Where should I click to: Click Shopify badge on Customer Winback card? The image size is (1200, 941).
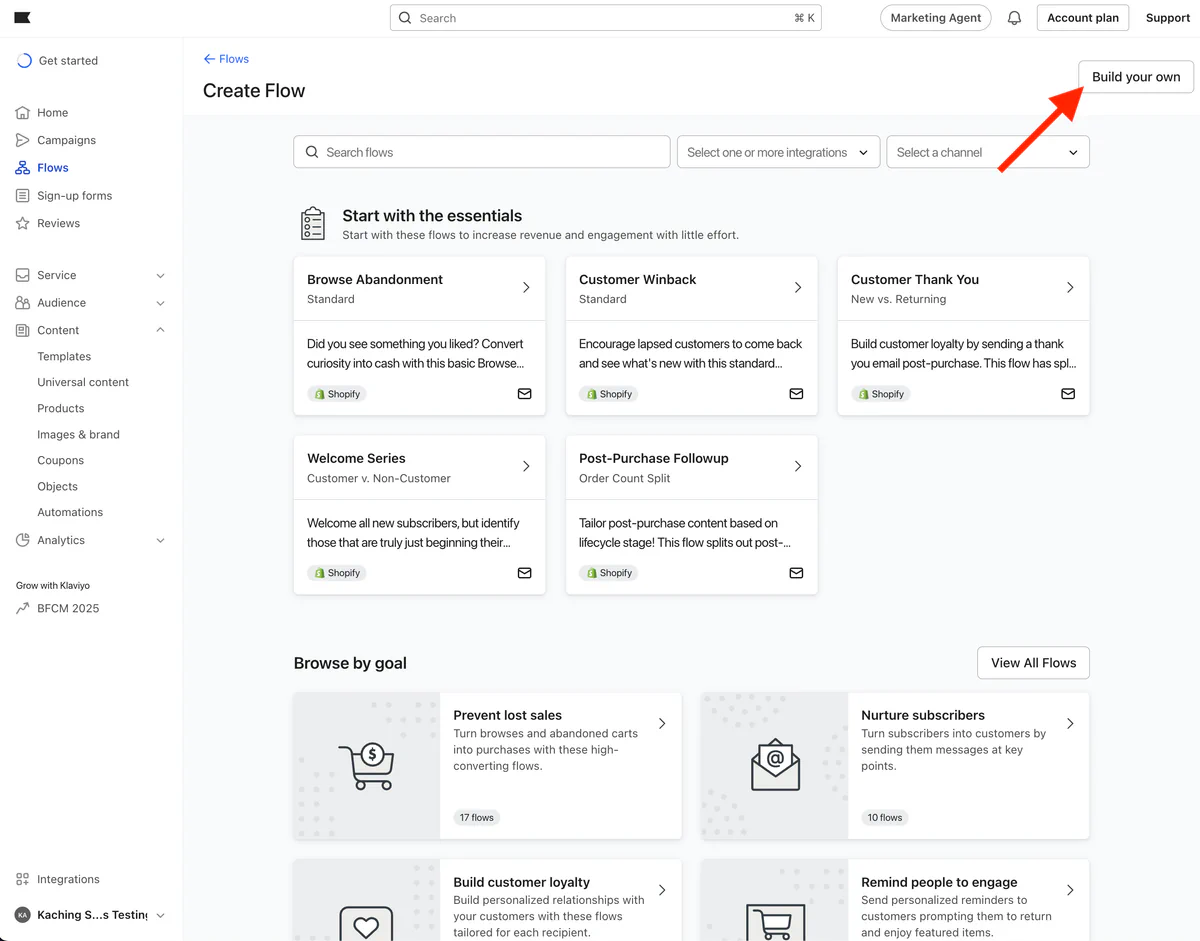coord(609,394)
